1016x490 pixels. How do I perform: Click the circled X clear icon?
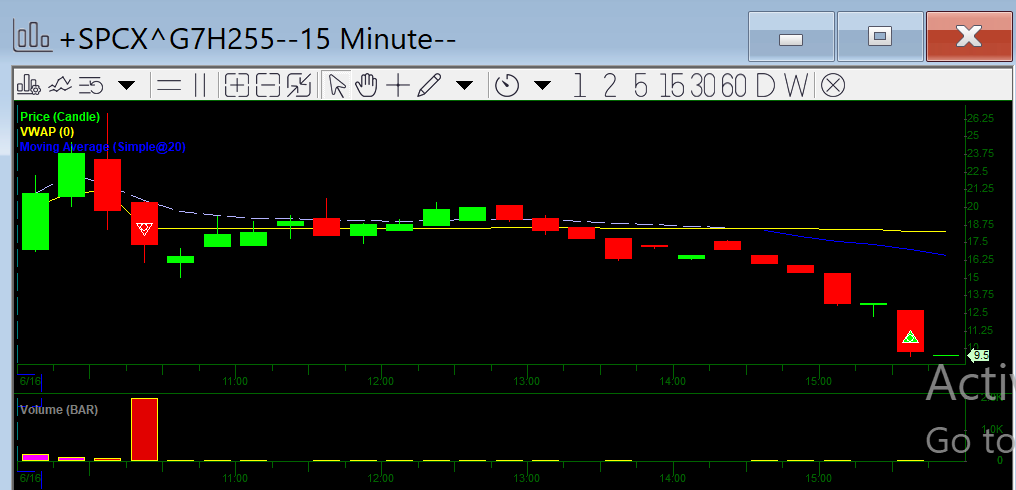tap(833, 85)
